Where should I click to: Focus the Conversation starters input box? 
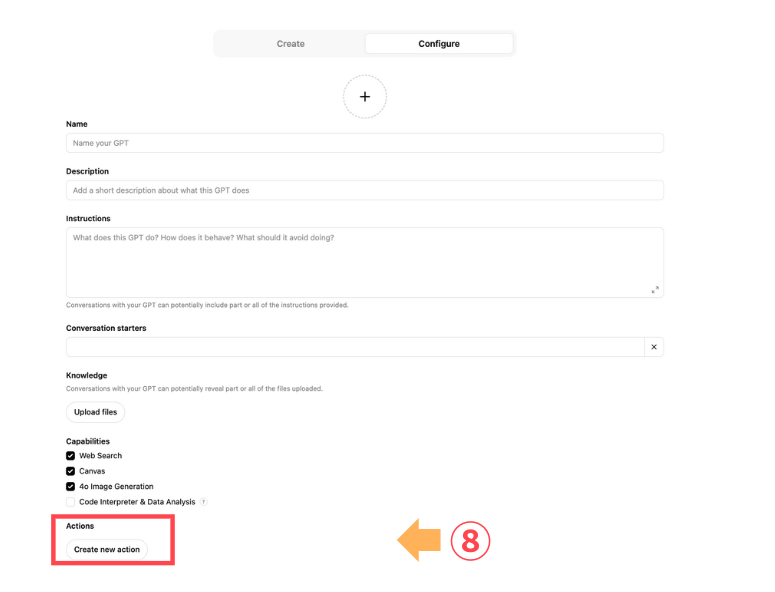pos(355,347)
